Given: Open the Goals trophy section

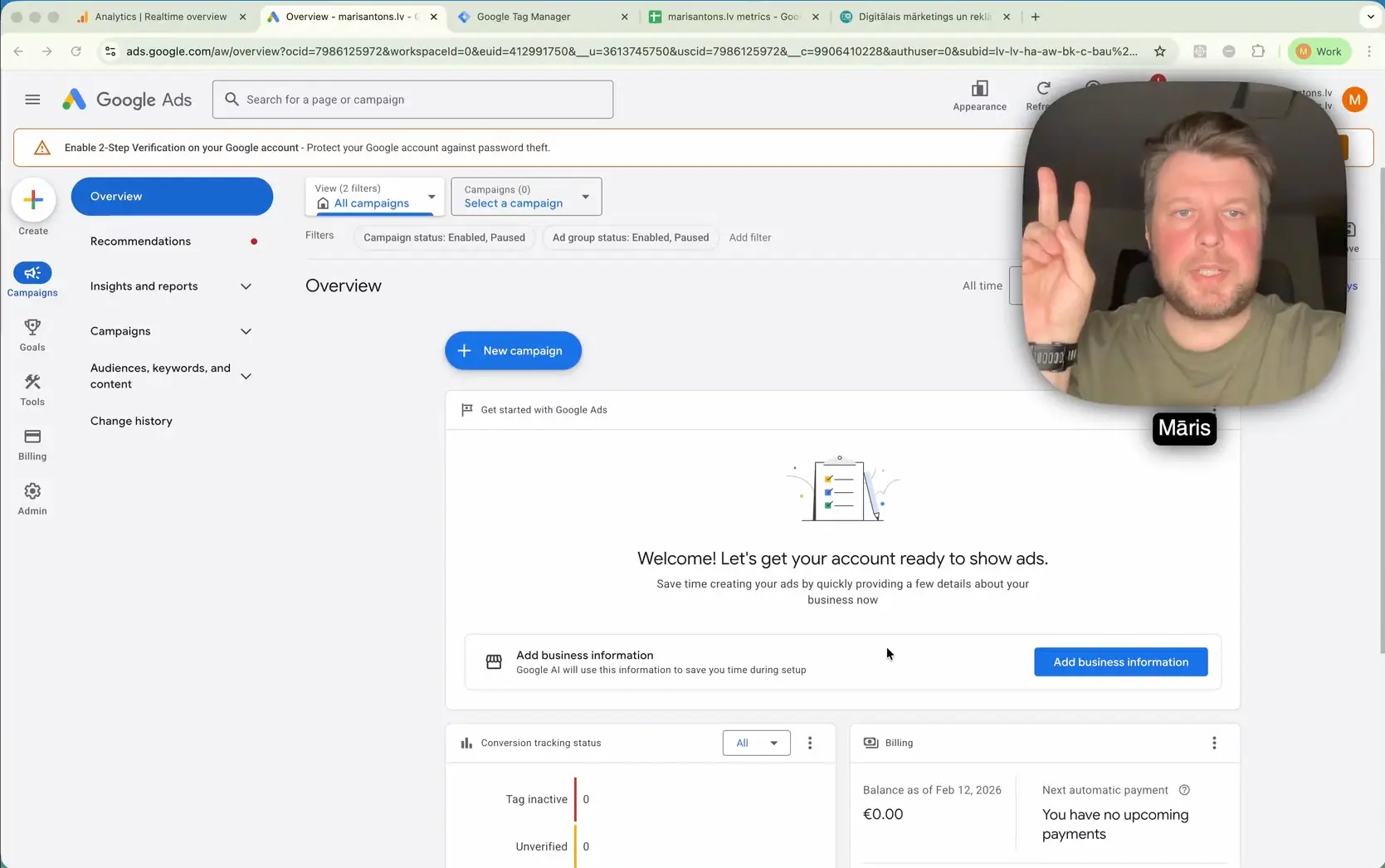Looking at the screenshot, I should (32, 334).
